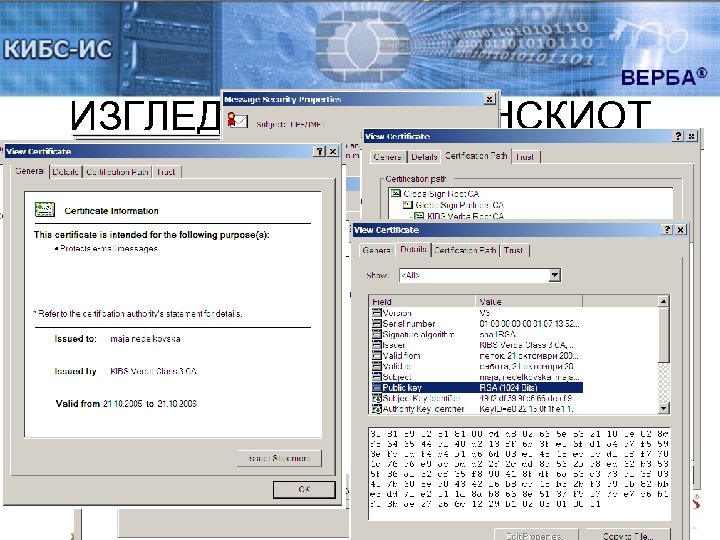
Task: Click in the public key hex value box
Action: pyautogui.click(x=519, y=473)
